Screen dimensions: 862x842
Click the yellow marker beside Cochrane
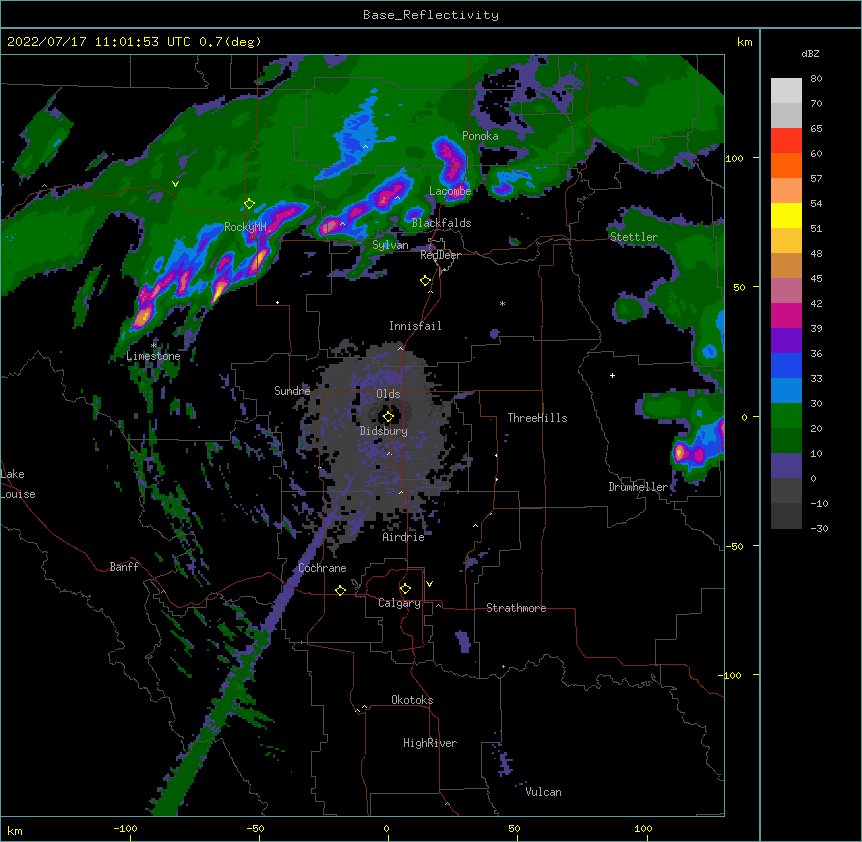click(340, 590)
